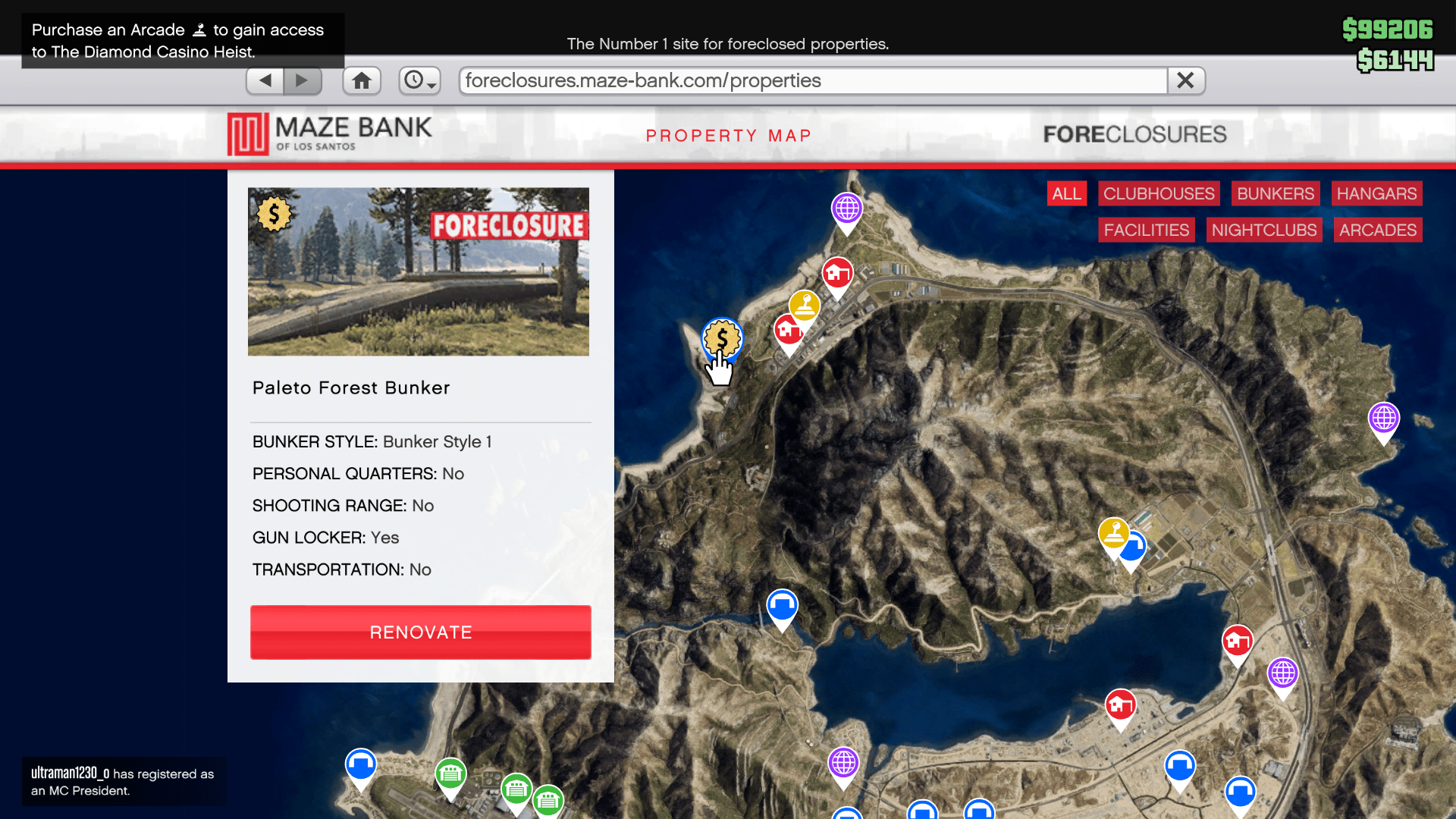Select the ALL property filter
The width and height of the screenshot is (1456, 819).
click(1066, 193)
